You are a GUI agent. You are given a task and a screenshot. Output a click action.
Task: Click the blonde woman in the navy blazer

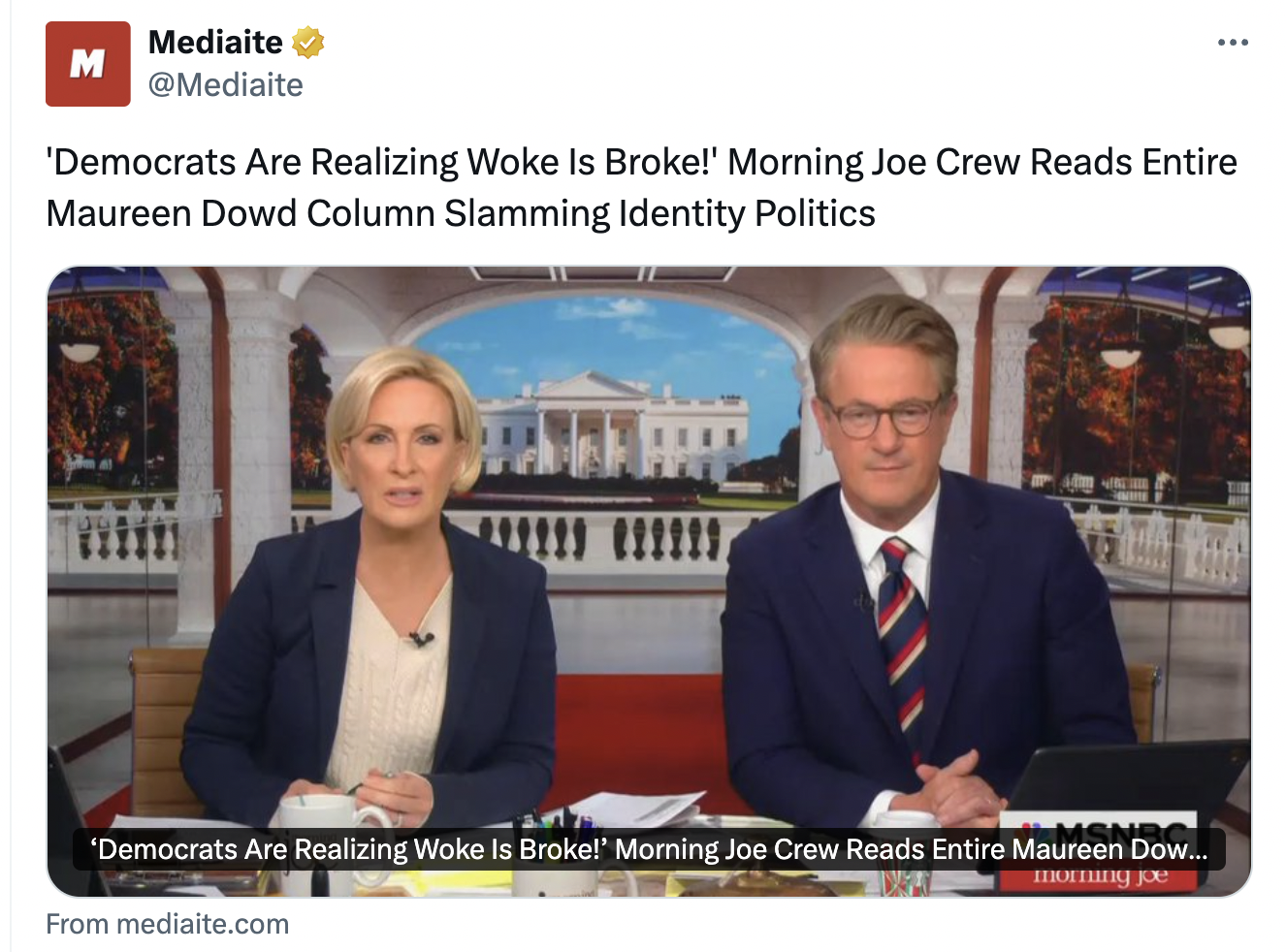click(373, 591)
